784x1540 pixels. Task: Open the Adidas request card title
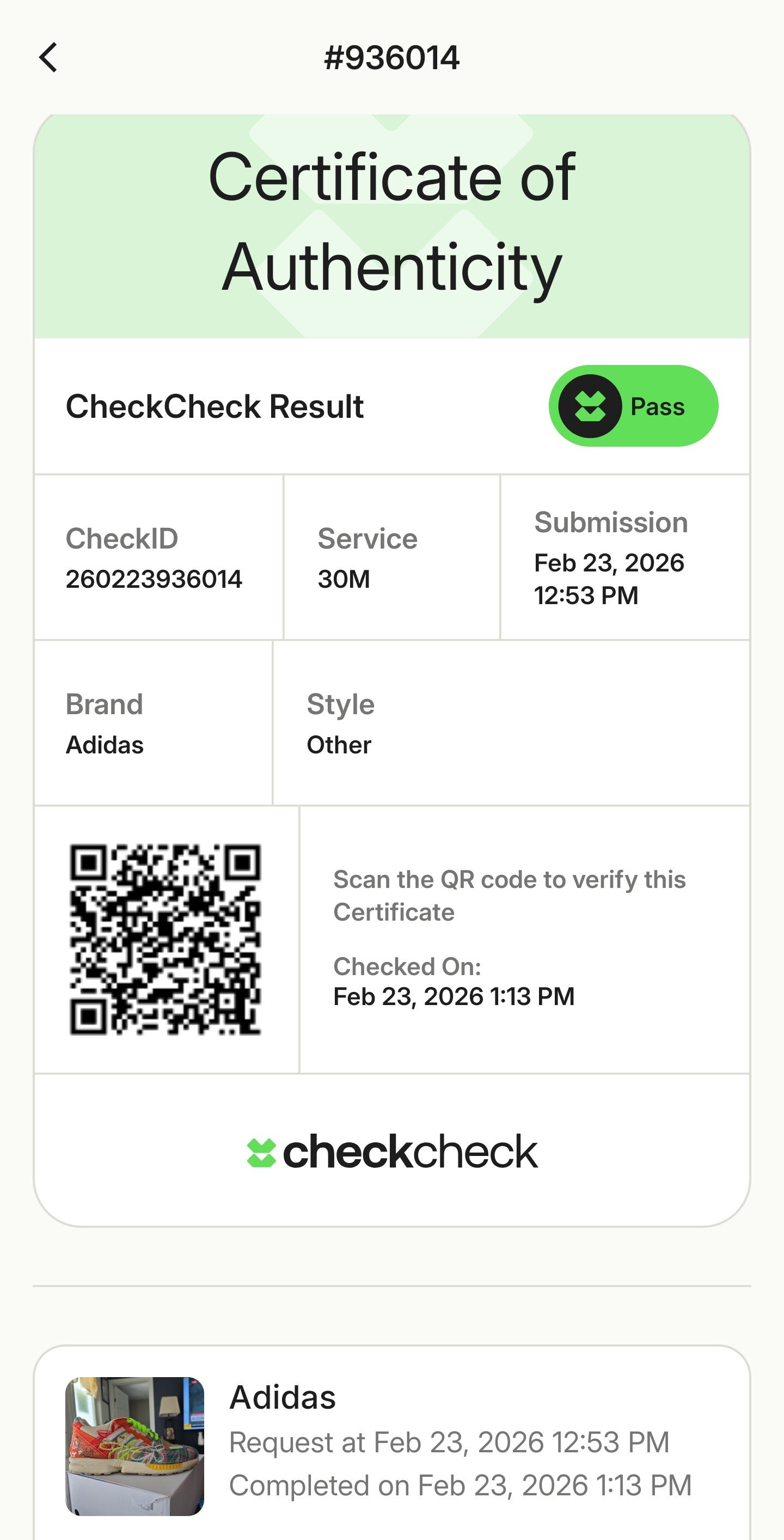[x=283, y=1398]
